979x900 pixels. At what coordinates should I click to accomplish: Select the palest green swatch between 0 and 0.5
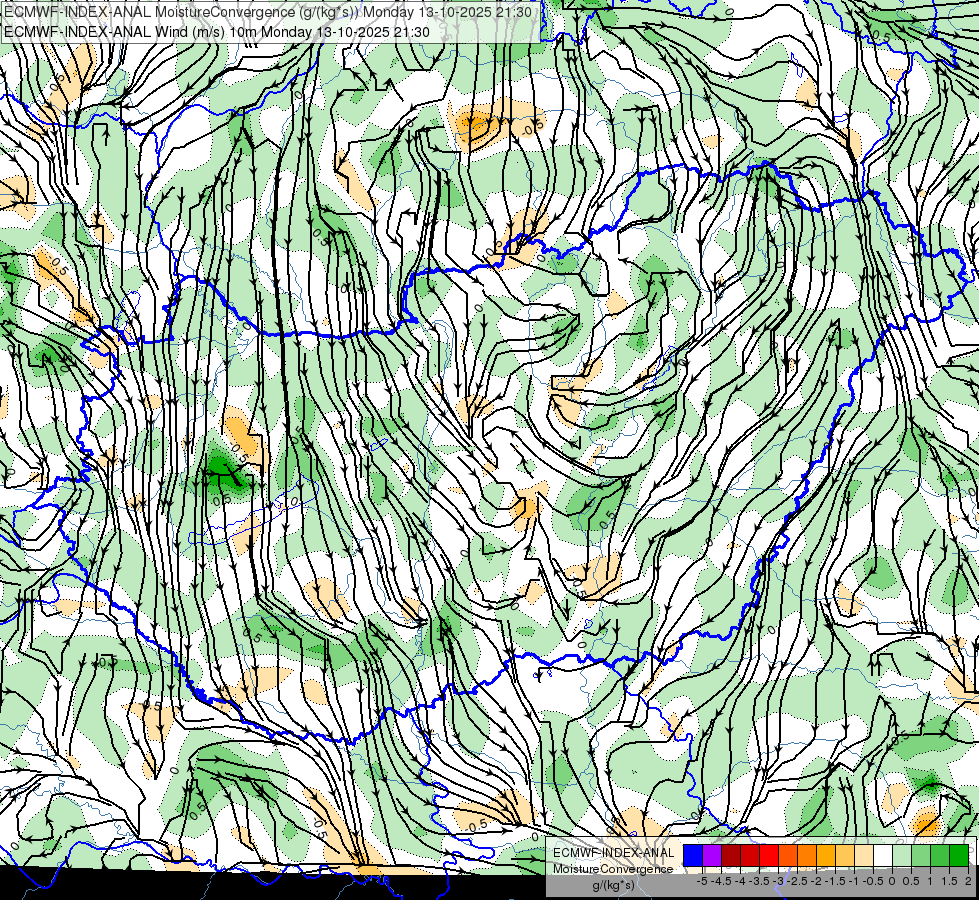click(x=902, y=856)
